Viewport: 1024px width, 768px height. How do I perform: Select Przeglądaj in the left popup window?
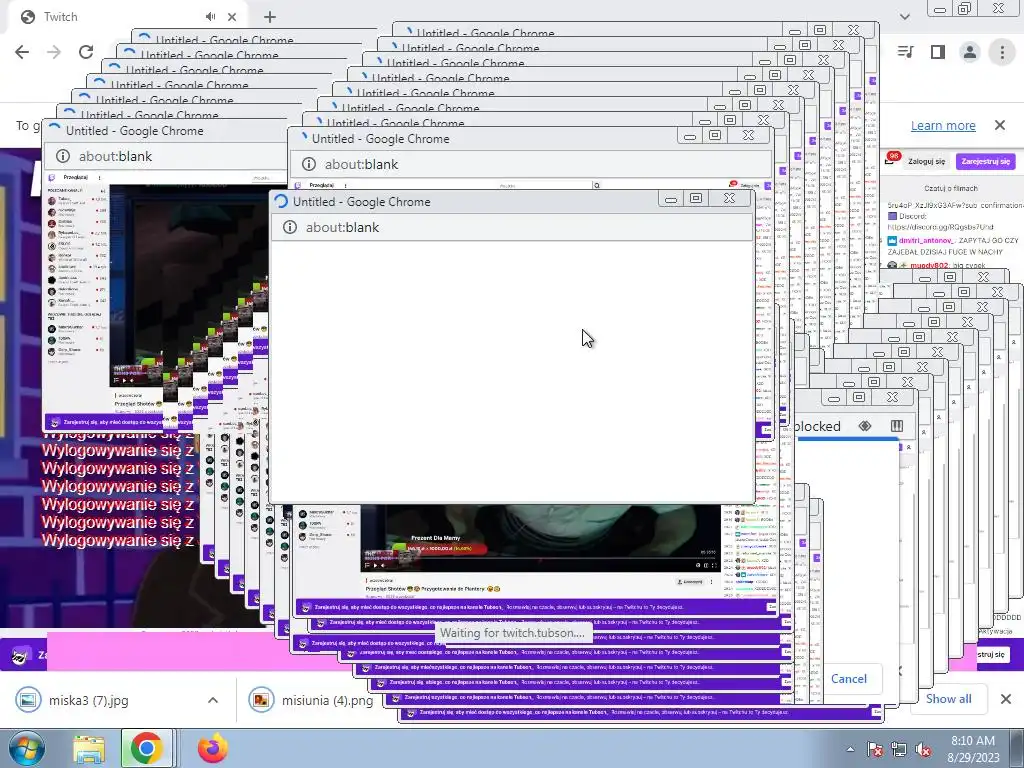76,178
